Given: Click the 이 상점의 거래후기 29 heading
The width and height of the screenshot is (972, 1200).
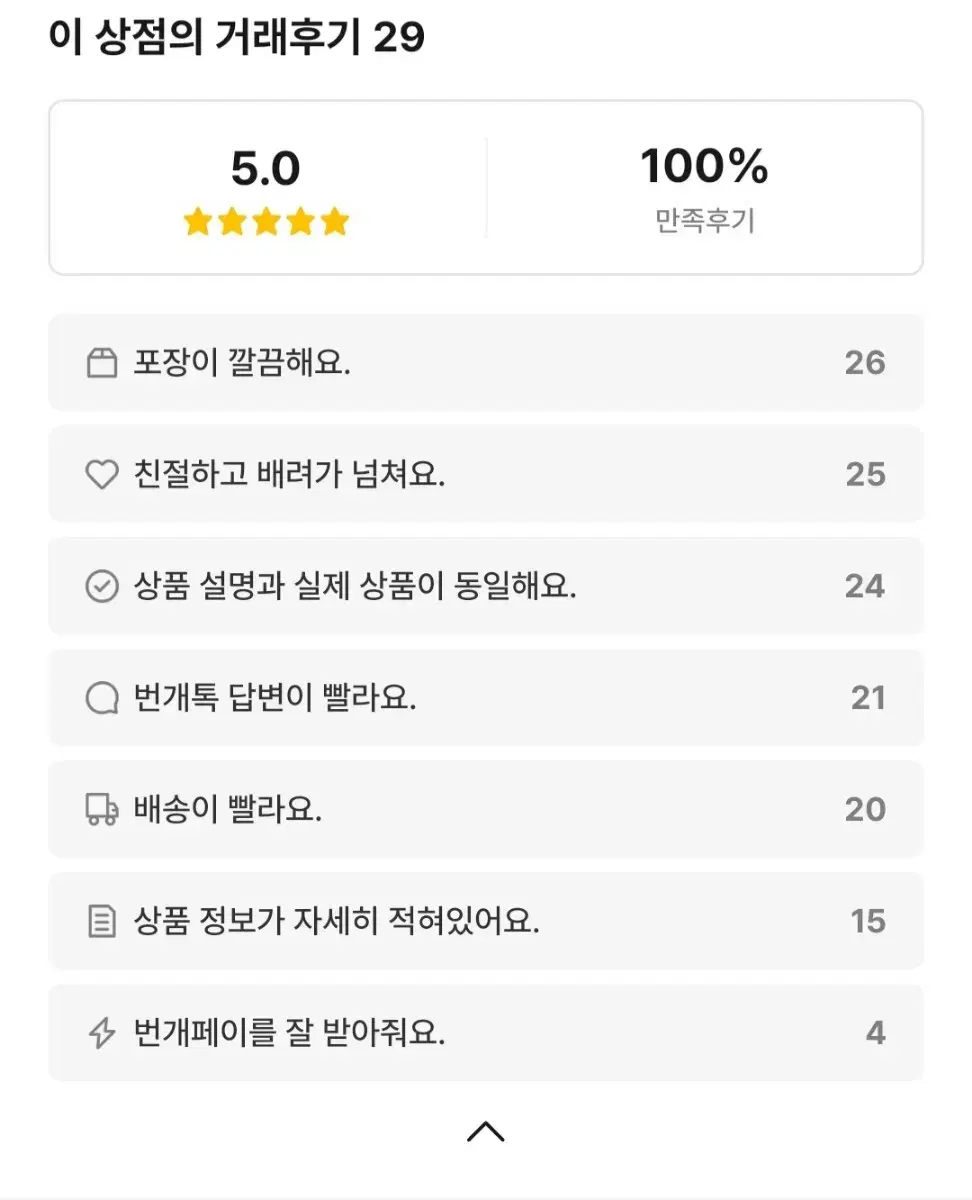Looking at the screenshot, I should pos(237,38).
